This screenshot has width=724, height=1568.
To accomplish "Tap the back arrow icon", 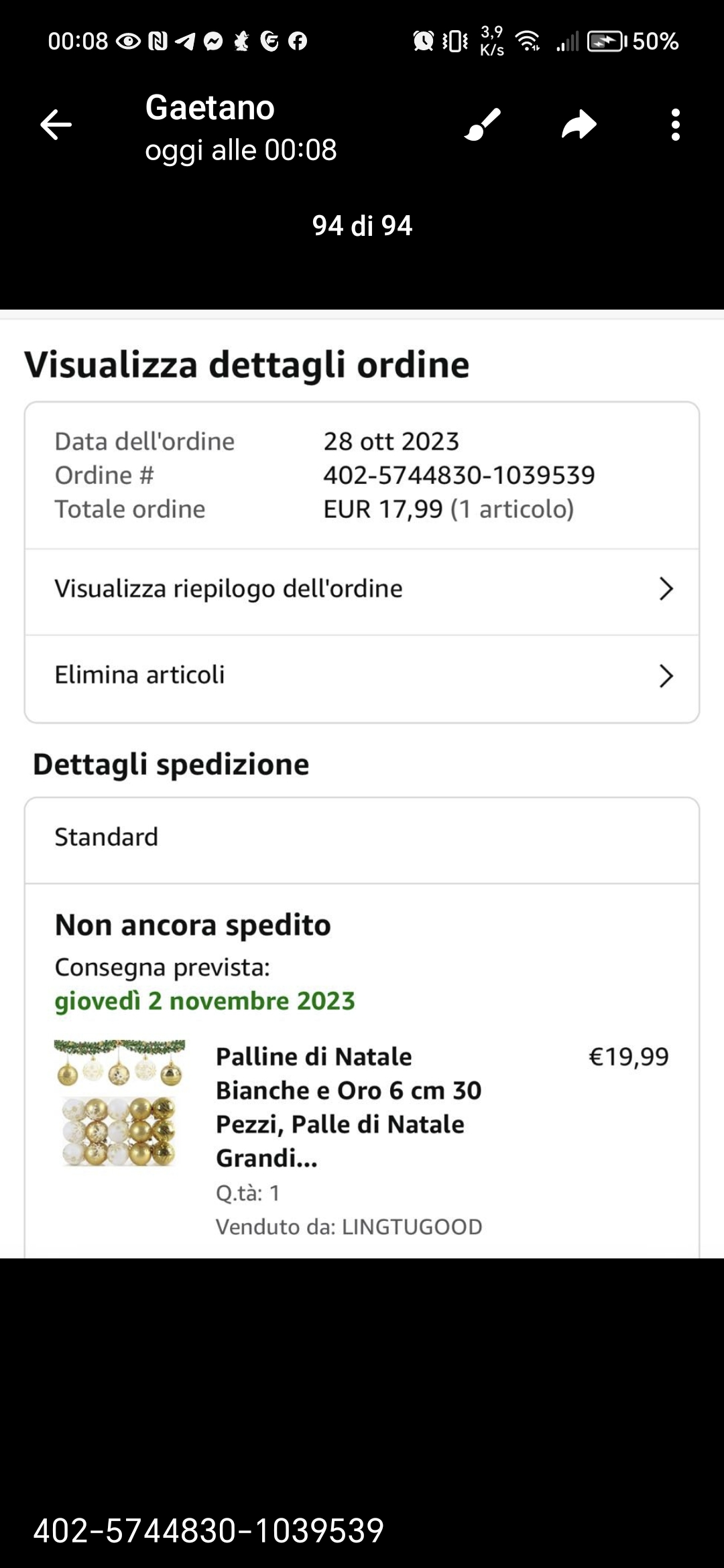I will click(x=56, y=125).
